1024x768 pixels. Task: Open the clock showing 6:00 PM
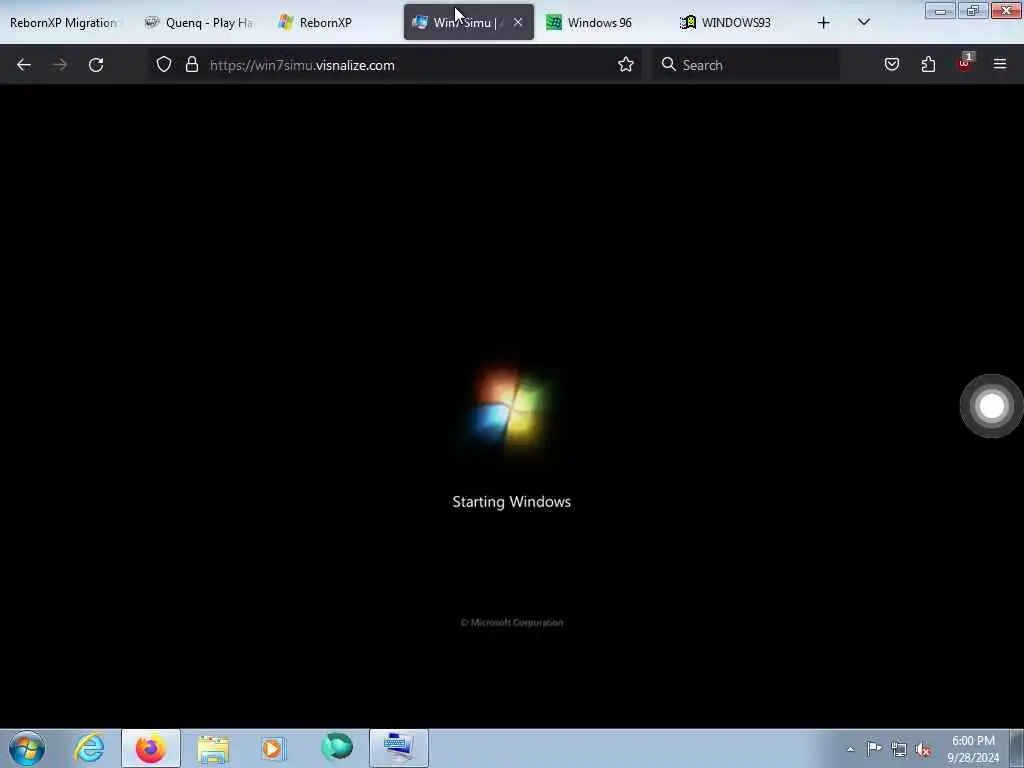click(973, 749)
